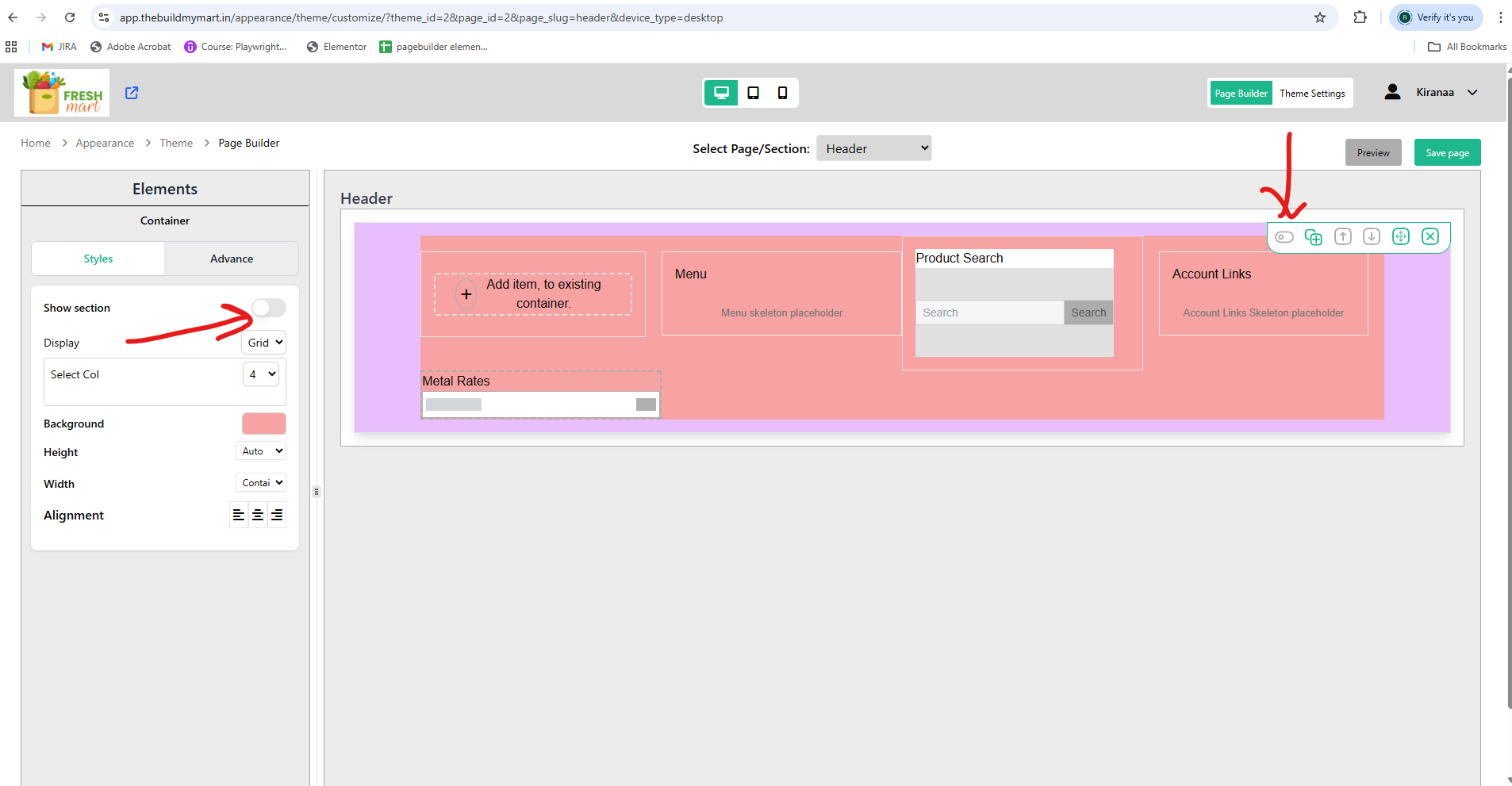Select the drag-move container icon
Viewport: 1512px width, 786px height.
pos(1401,236)
